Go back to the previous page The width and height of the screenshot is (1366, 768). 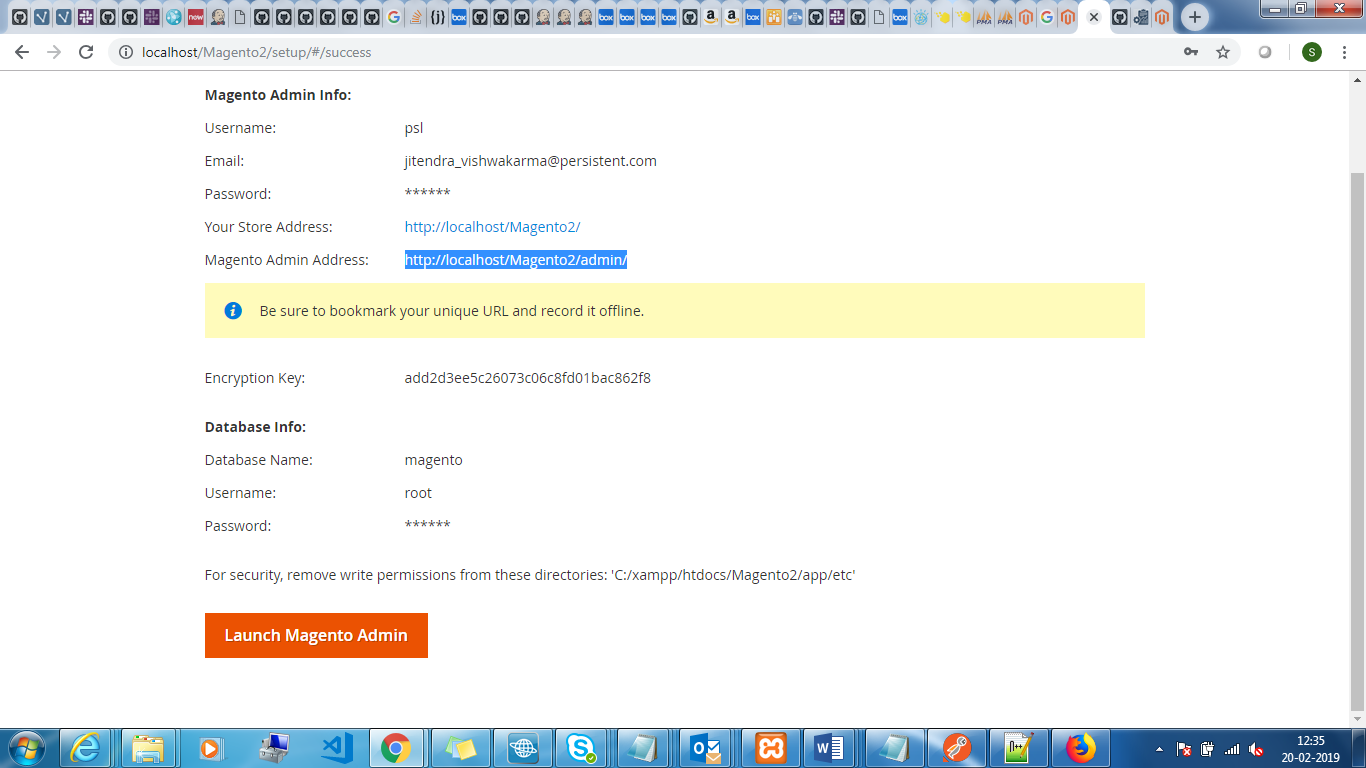click(22, 52)
